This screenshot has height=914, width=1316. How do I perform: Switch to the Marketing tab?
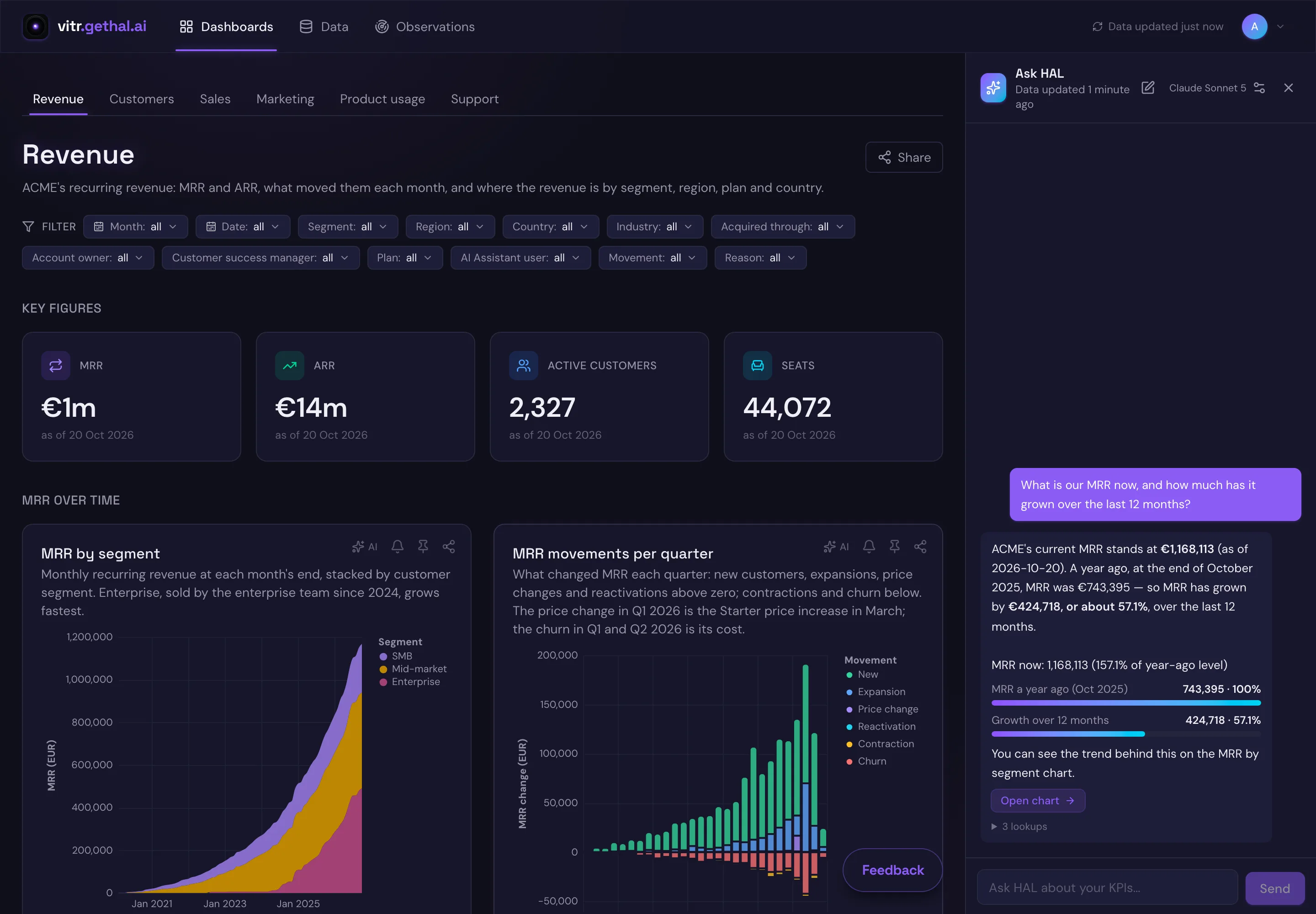point(285,99)
